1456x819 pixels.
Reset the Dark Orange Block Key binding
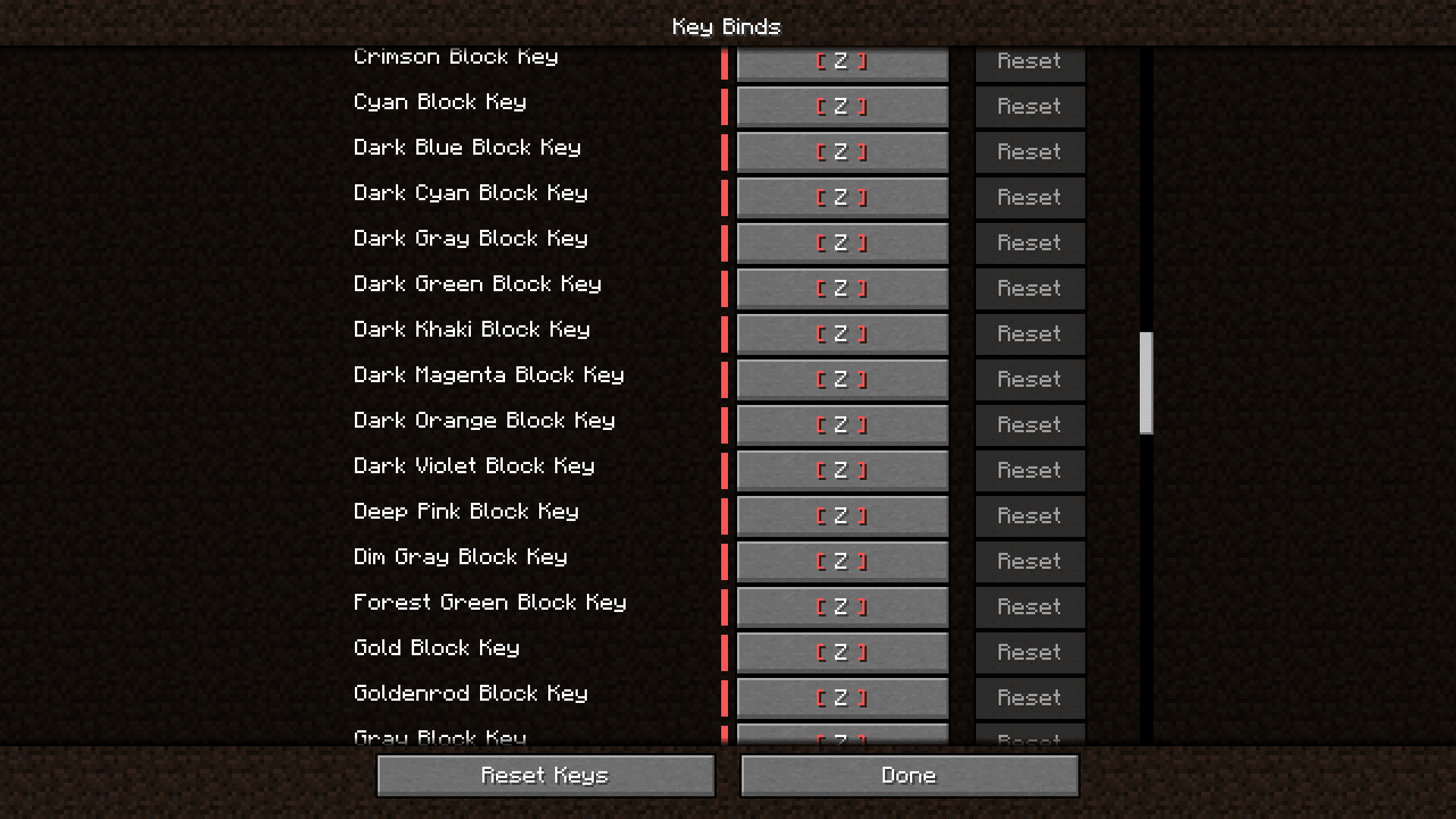point(1026,424)
